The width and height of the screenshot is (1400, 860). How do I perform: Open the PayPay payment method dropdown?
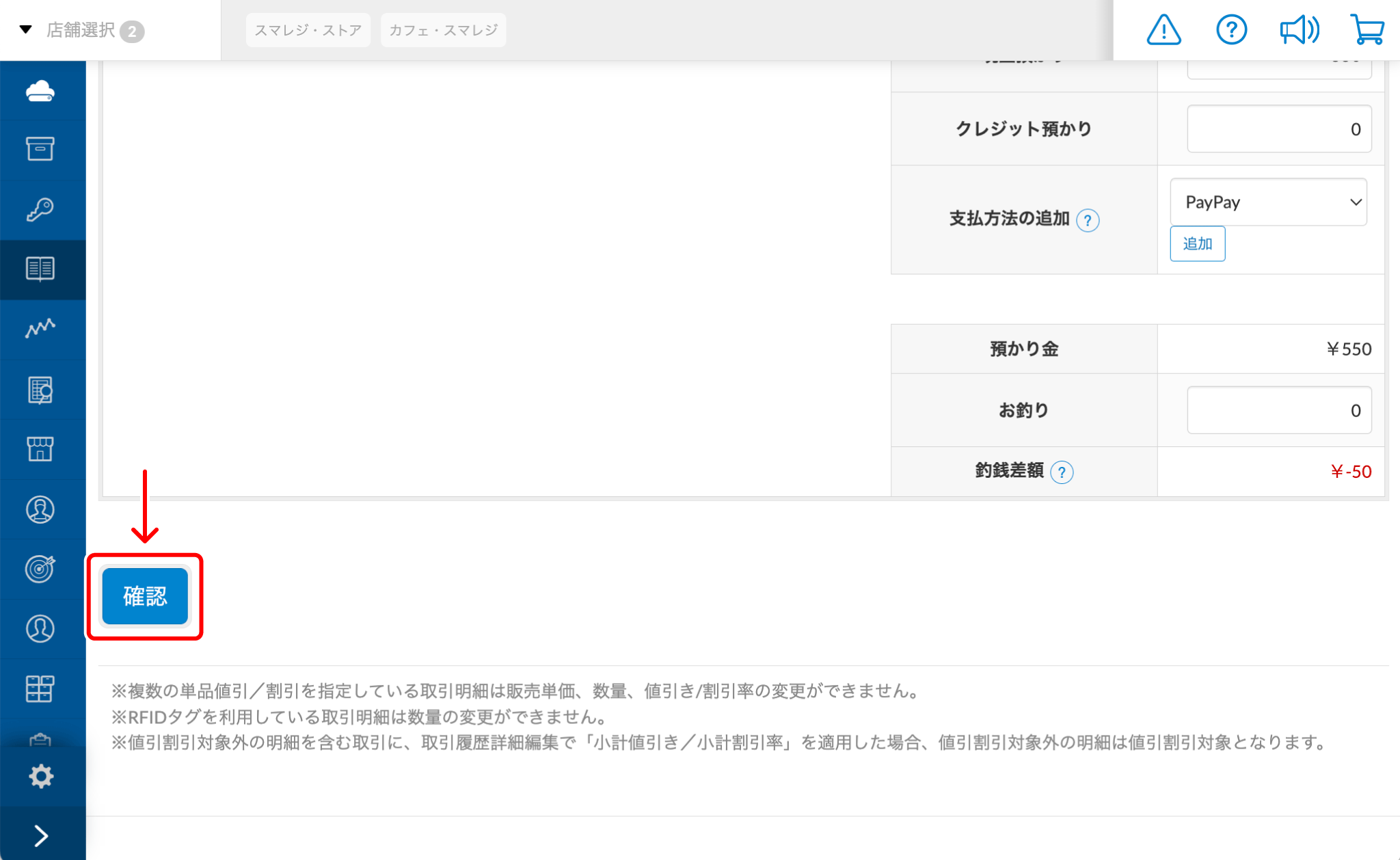(x=1269, y=202)
